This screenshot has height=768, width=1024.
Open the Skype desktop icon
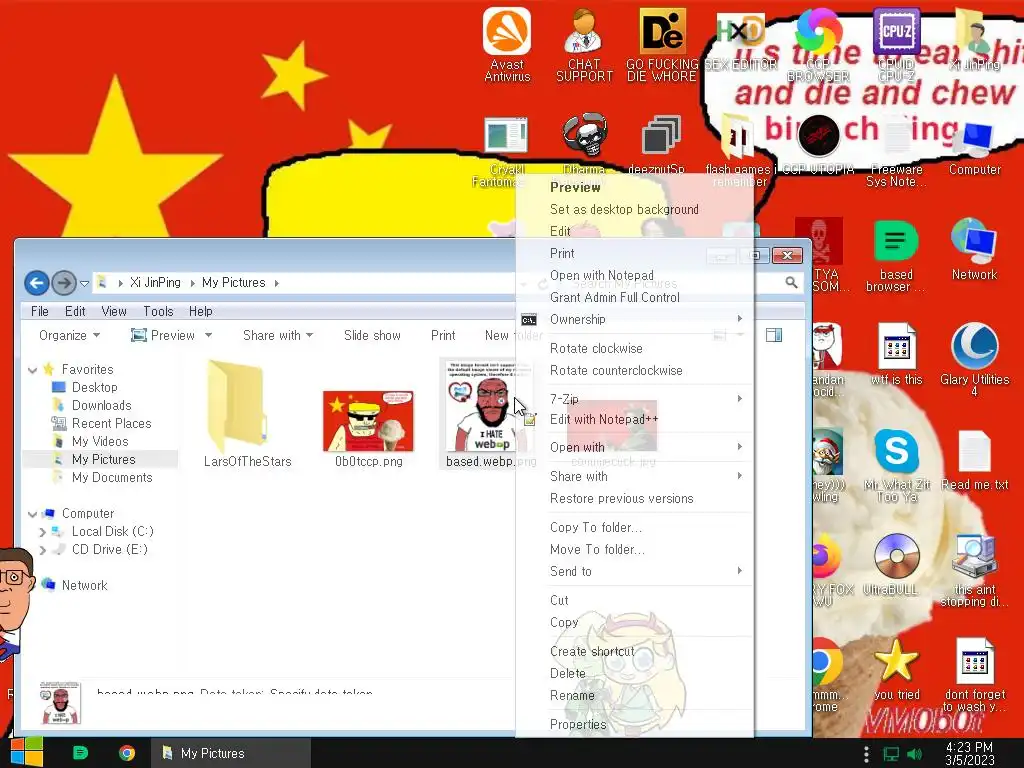click(896, 465)
